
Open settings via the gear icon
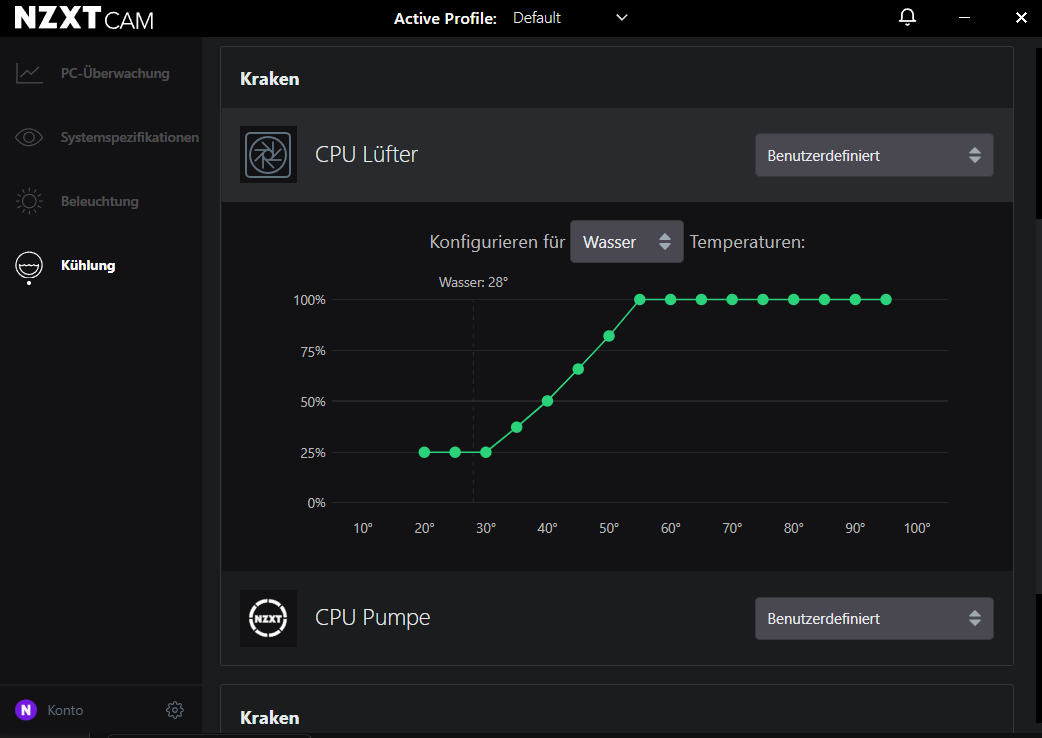tap(175, 710)
